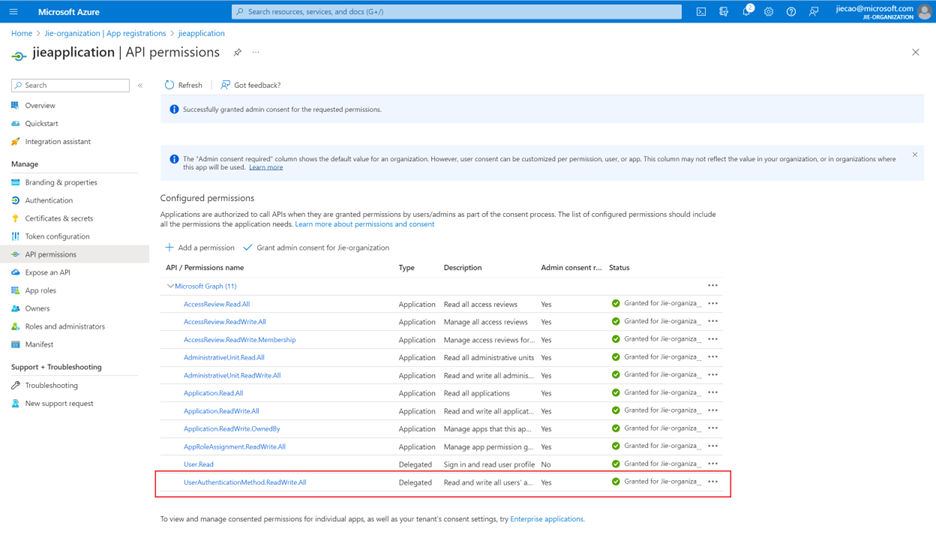Open Quickstart in left menu

(41, 124)
